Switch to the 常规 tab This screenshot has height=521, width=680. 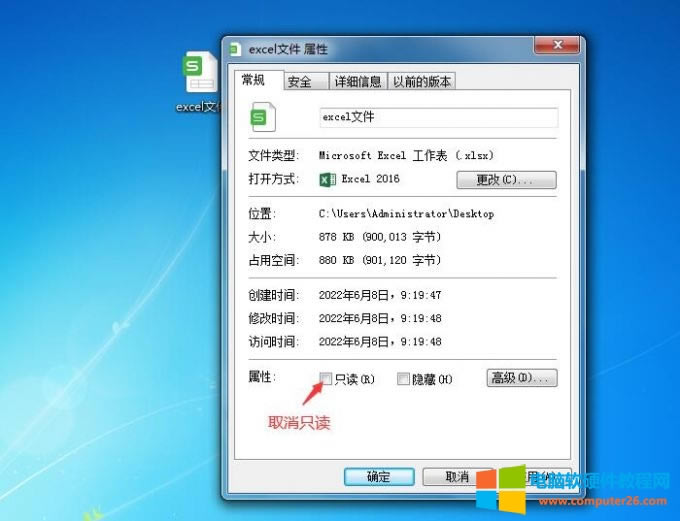pos(254,80)
